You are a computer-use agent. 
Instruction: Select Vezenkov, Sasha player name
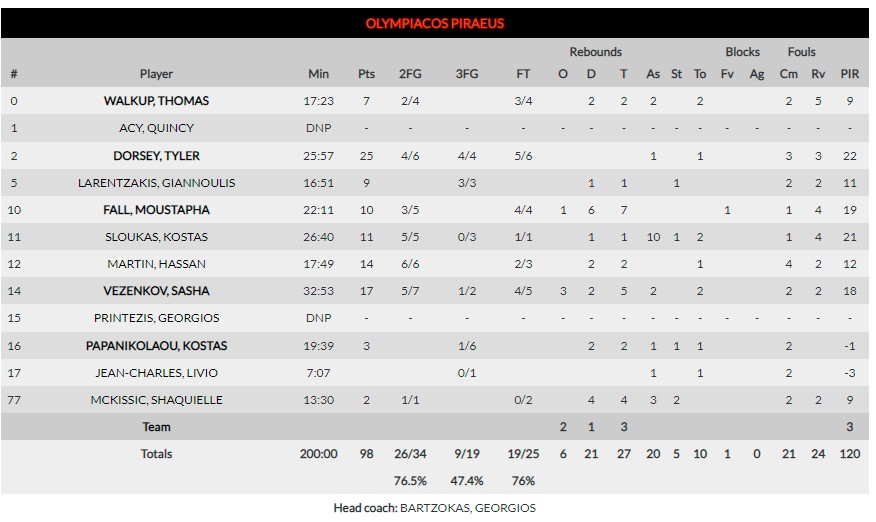tap(156, 291)
